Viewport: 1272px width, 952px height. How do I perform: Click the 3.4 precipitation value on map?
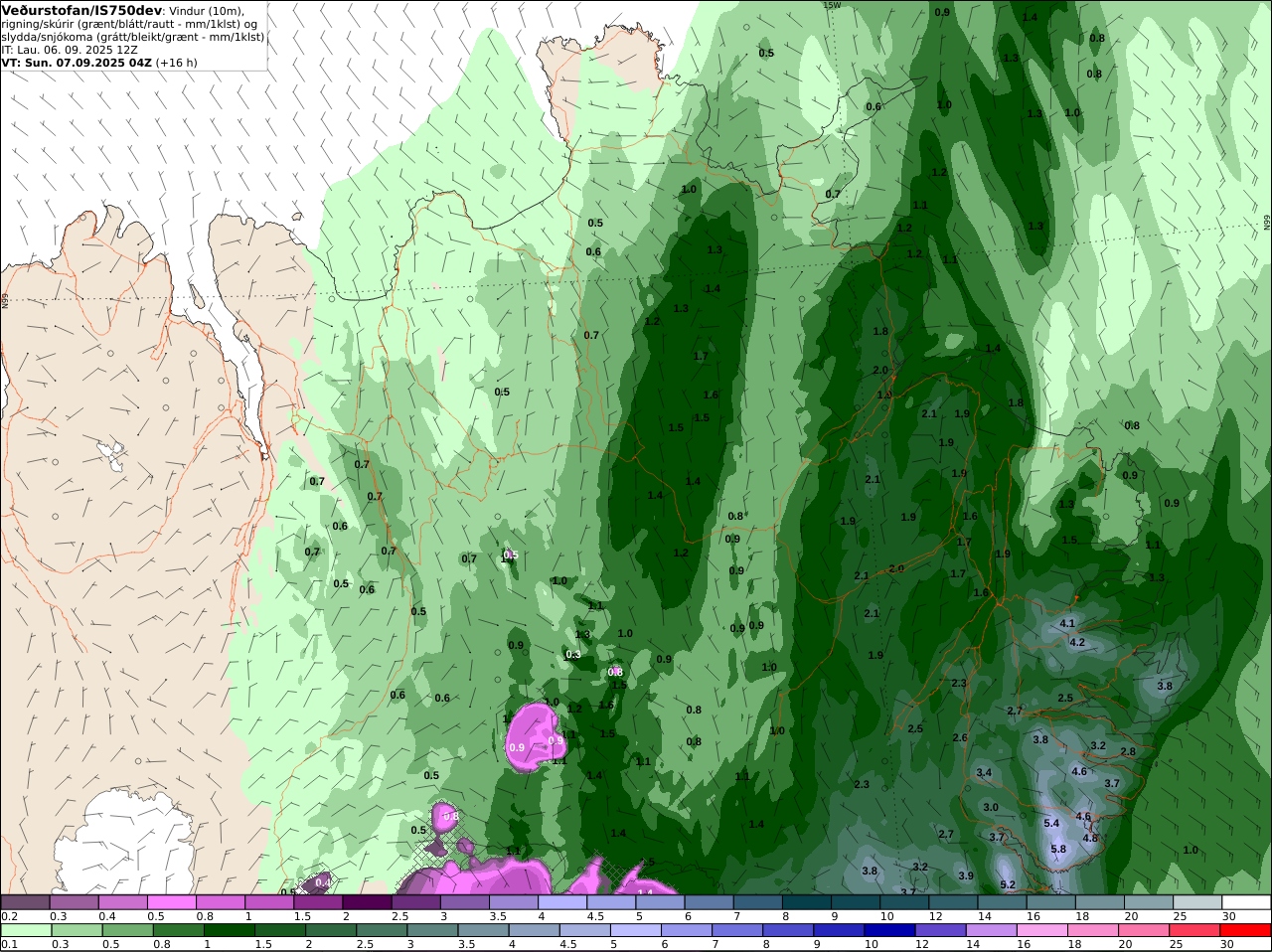tap(984, 772)
